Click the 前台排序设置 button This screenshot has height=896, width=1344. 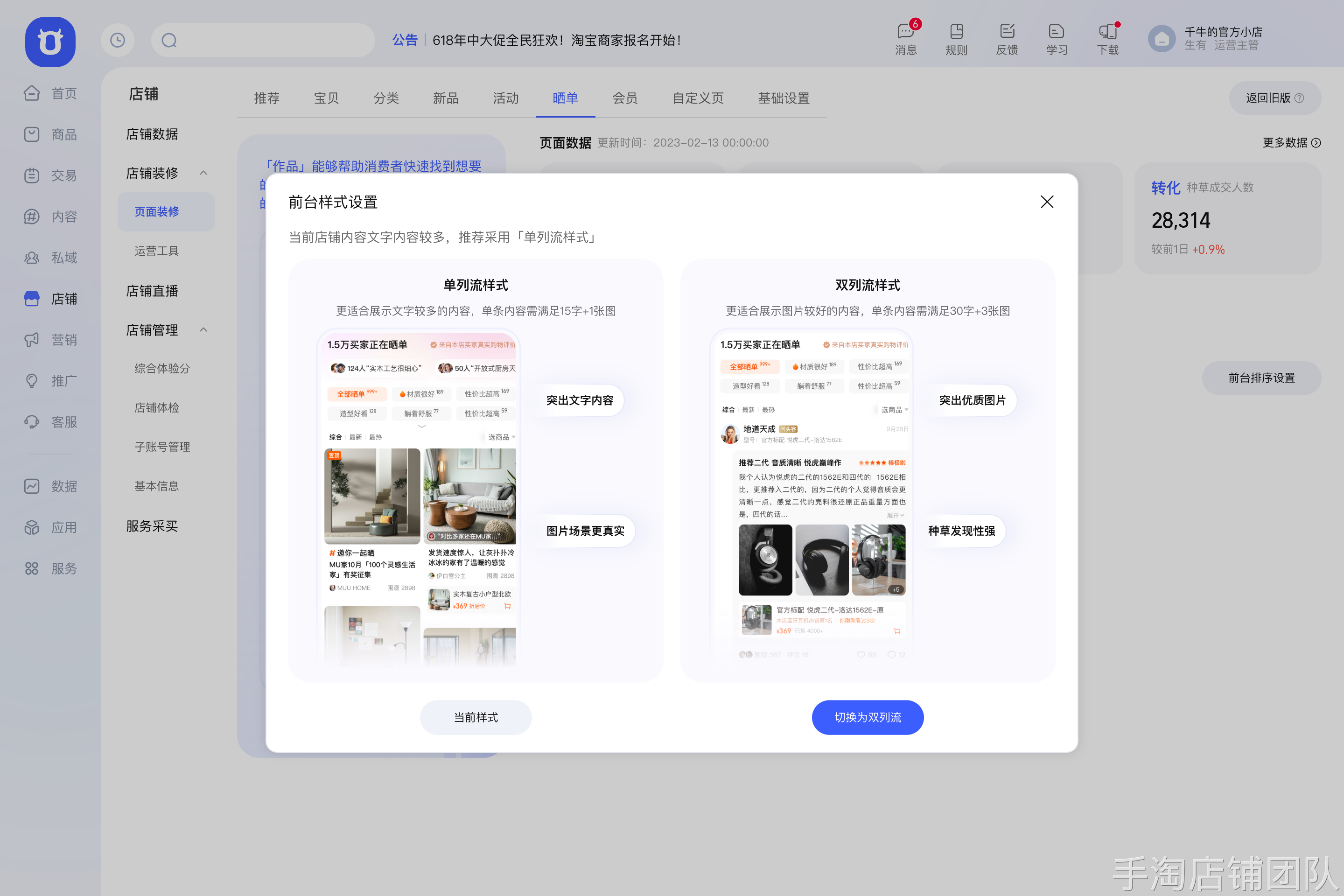1262,378
